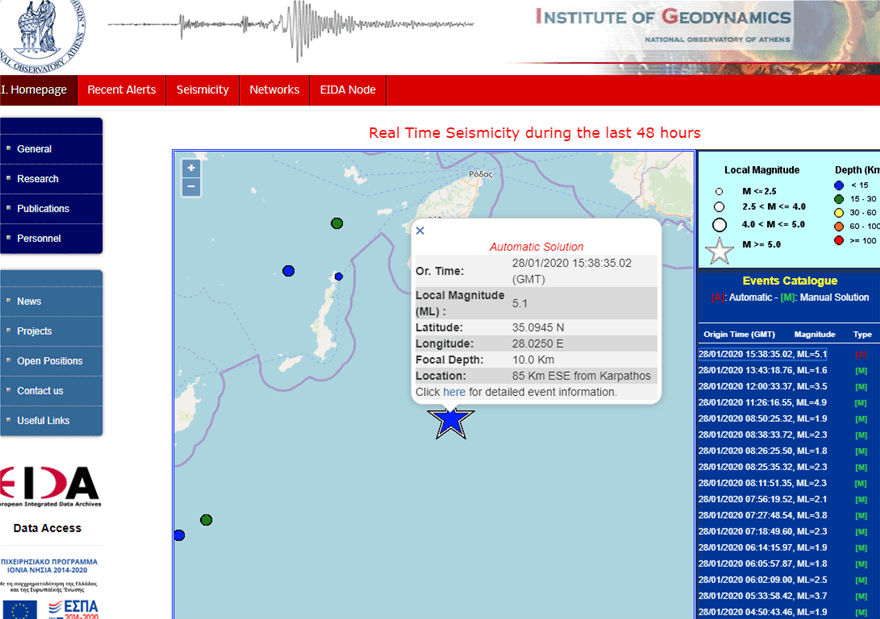Close the Automatic Solution popup
Viewport: 880px width, 619px height.
pos(420,231)
